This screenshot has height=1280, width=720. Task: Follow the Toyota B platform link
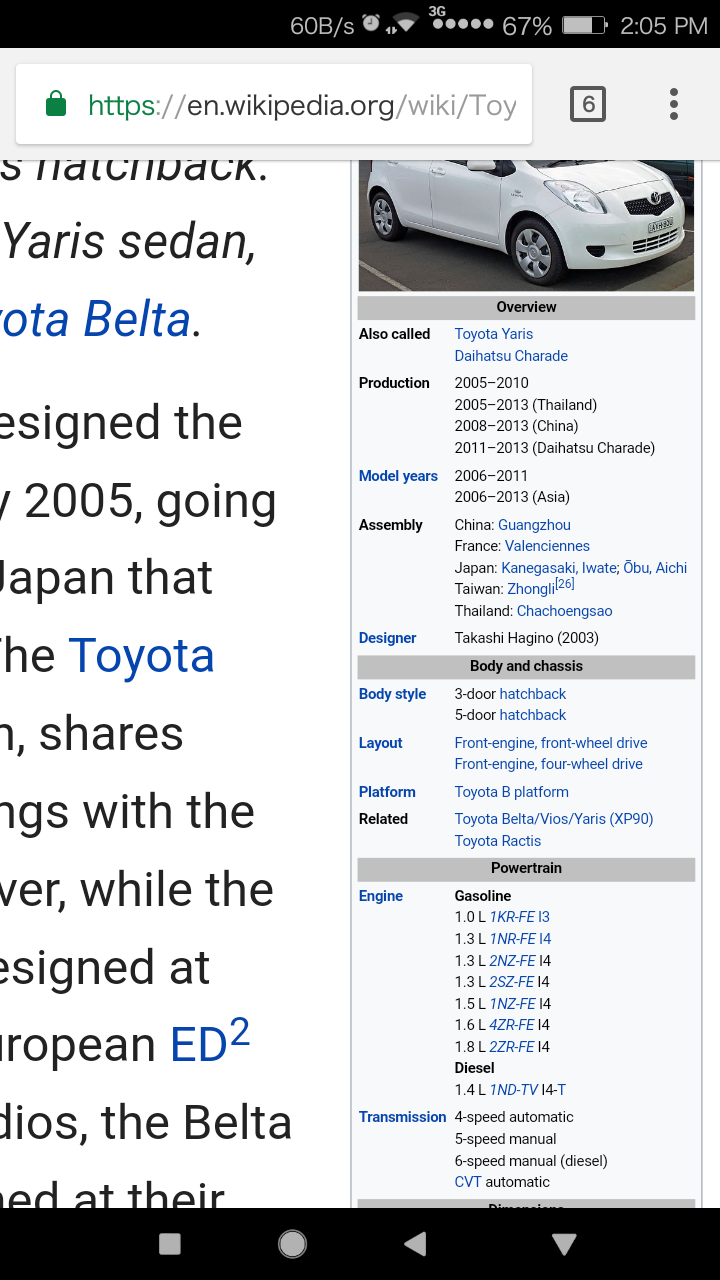(511, 792)
